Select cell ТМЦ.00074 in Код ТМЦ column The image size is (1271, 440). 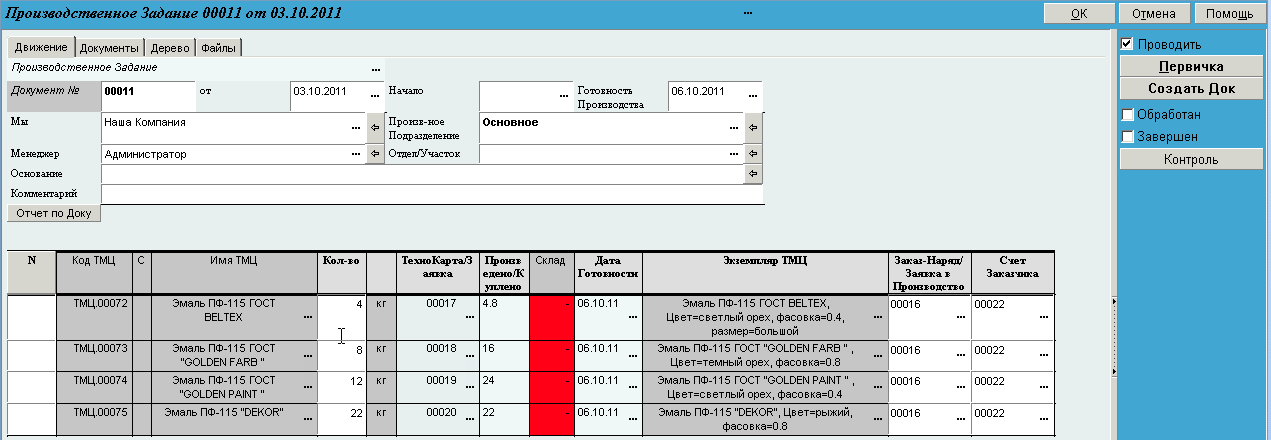coord(94,386)
